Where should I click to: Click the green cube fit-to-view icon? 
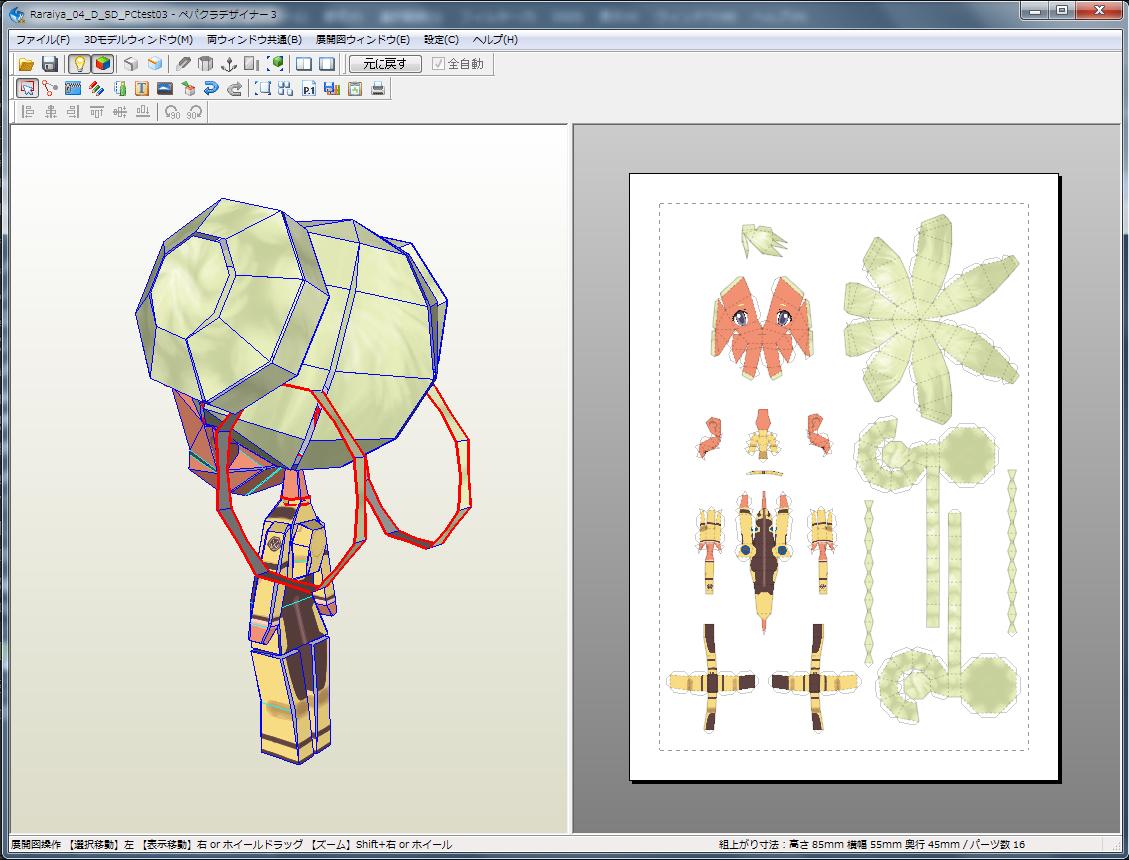(275, 64)
